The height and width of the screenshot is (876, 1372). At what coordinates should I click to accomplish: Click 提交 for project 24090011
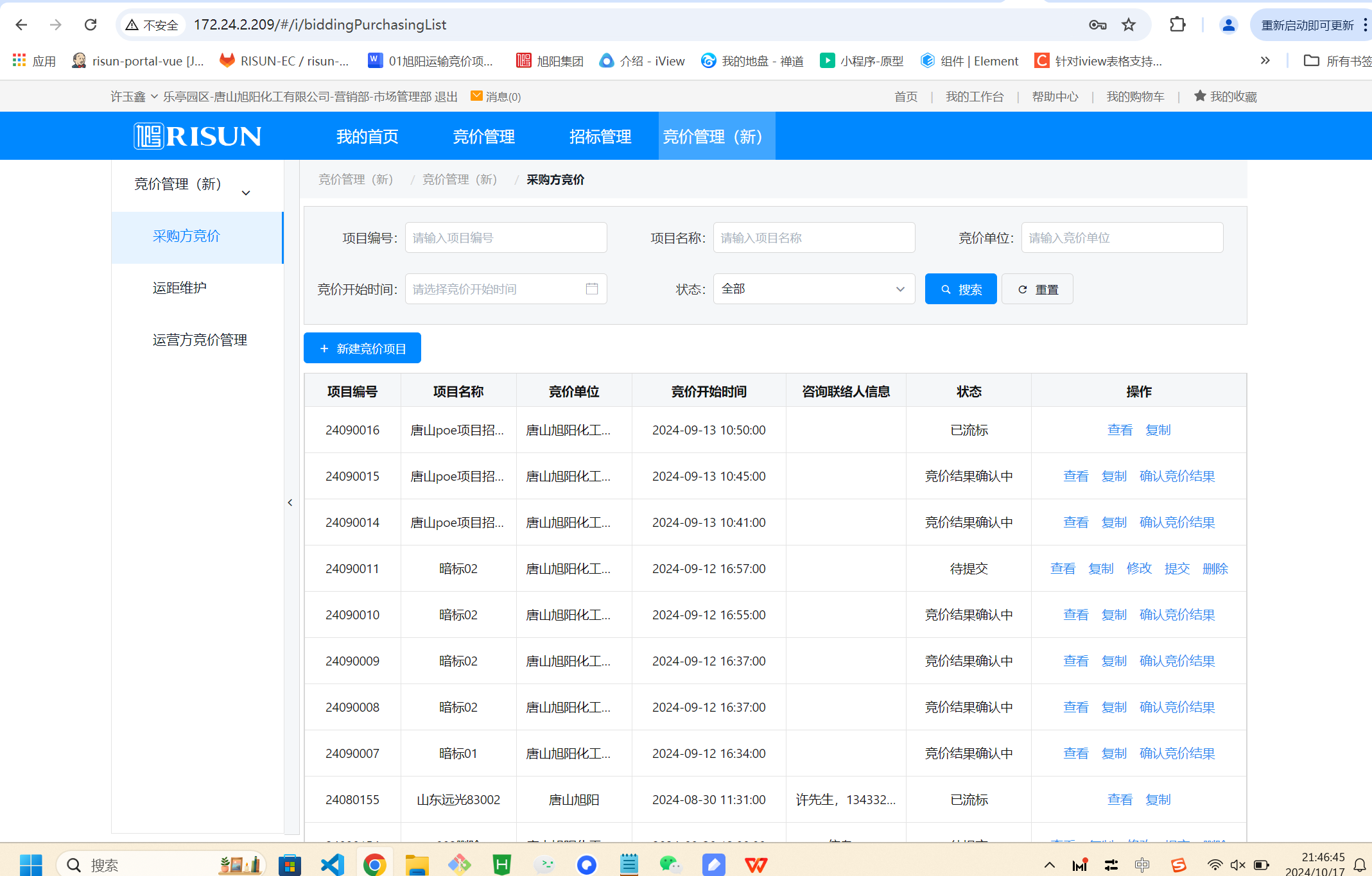click(1176, 569)
